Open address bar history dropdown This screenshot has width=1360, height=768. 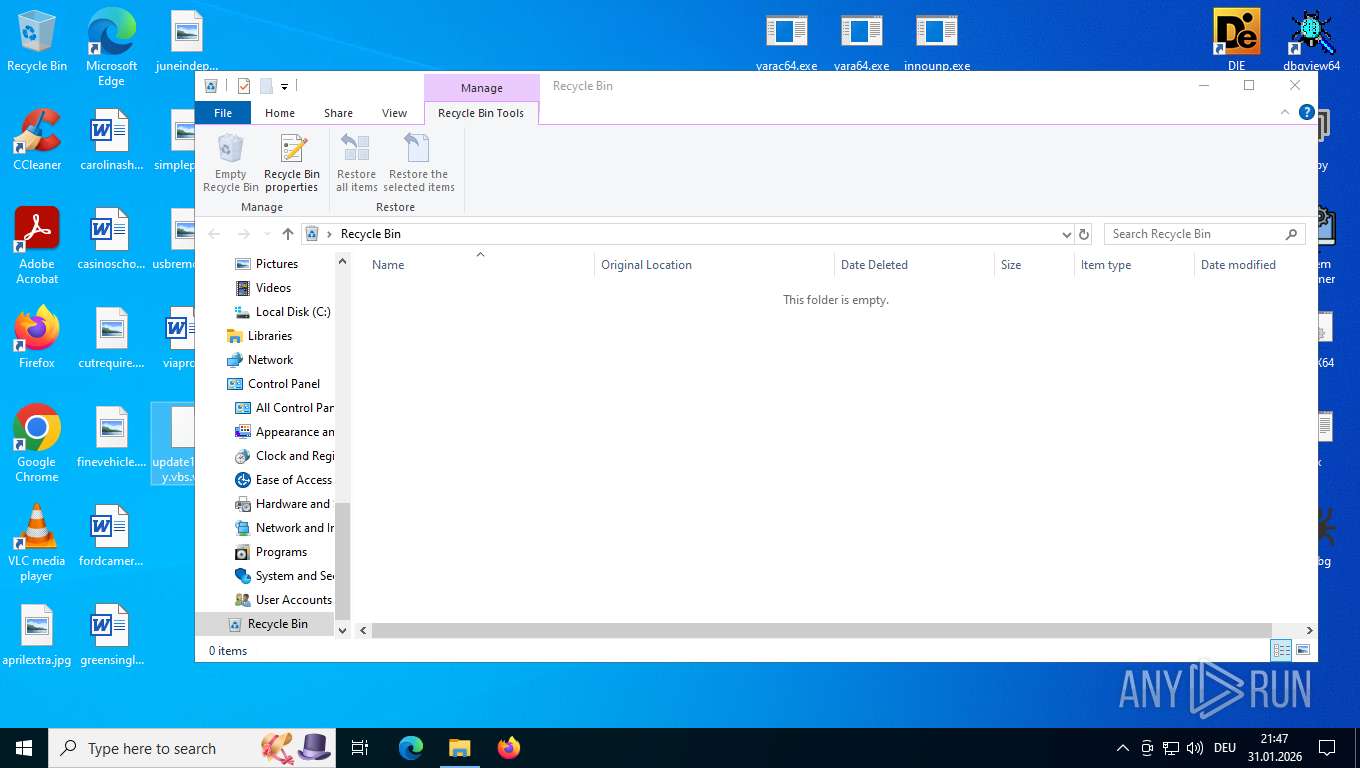pos(1066,234)
